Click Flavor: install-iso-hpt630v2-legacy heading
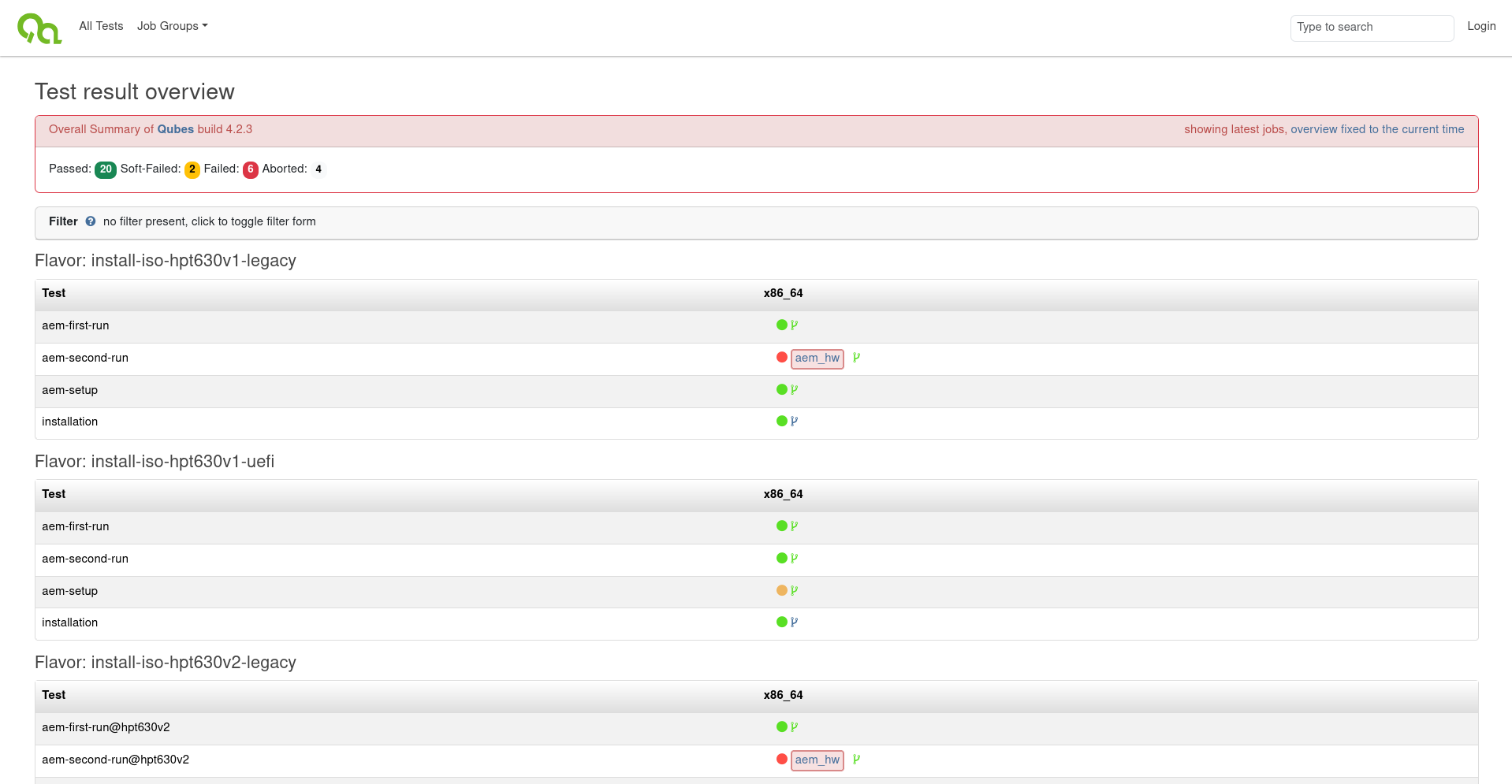Image resolution: width=1512 pixels, height=784 pixels. coord(166,663)
